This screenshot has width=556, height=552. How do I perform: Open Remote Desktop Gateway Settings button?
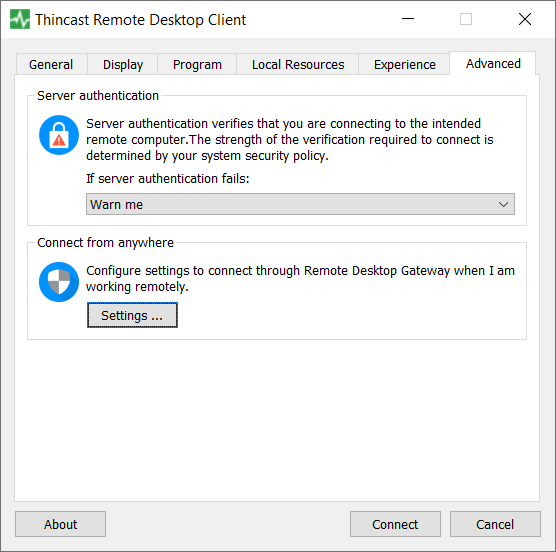click(132, 315)
